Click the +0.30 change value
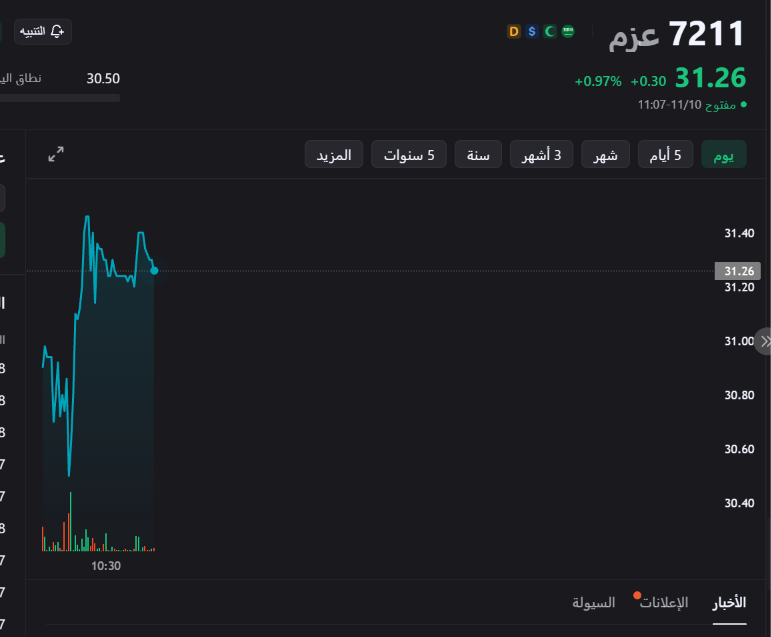771x637 pixels. tap(648, 81)
